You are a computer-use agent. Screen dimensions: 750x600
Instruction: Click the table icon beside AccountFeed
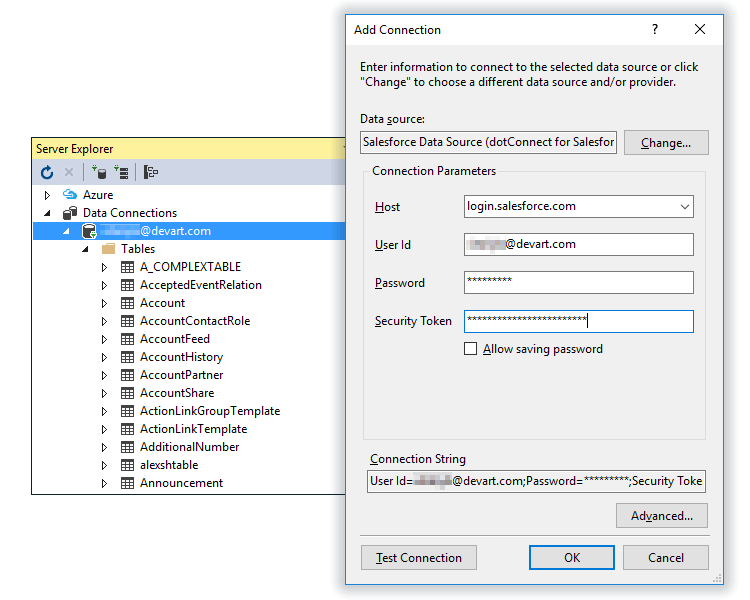tap(127, 339)
